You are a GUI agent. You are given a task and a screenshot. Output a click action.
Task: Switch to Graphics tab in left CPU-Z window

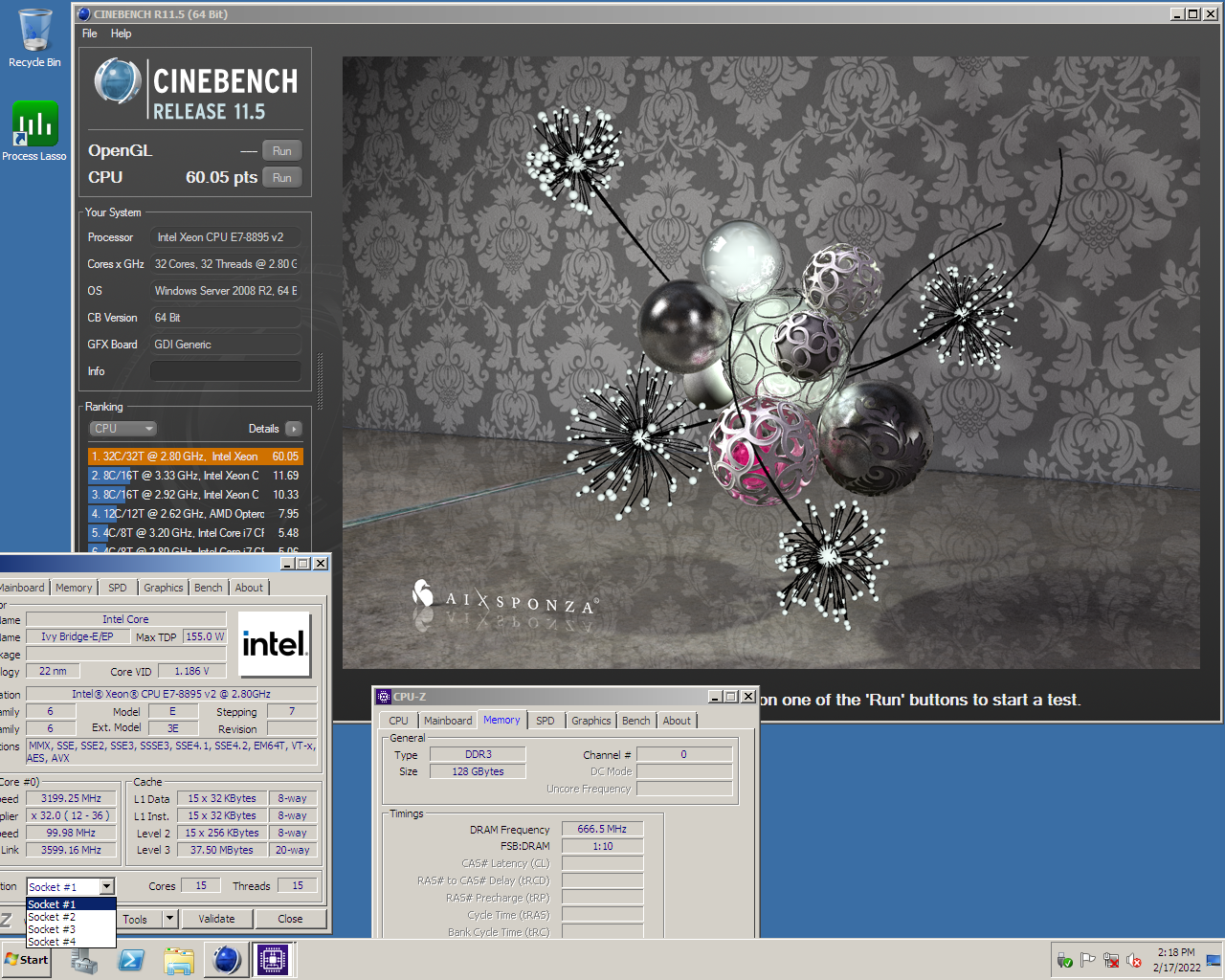[164, 588]
